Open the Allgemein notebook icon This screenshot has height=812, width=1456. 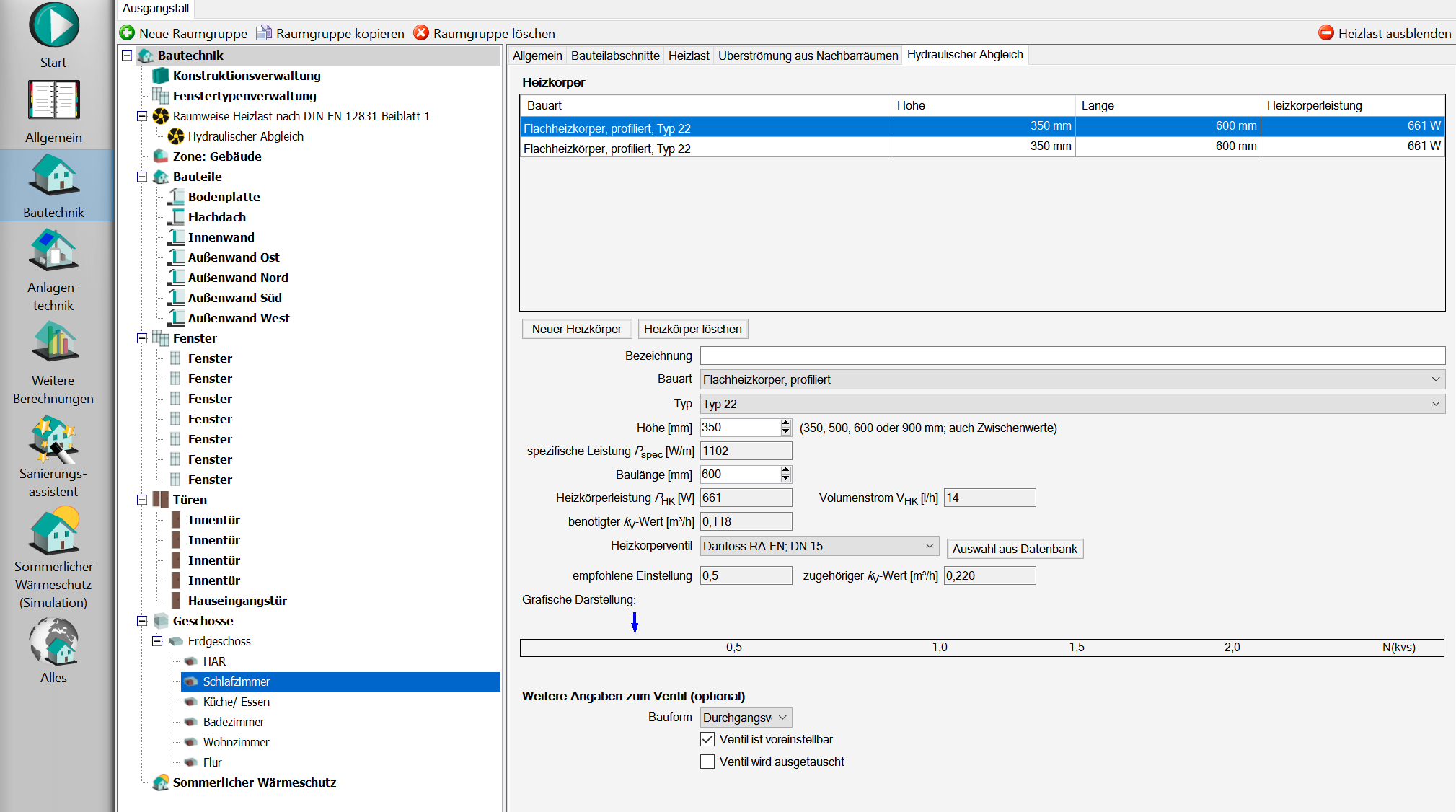54,100
